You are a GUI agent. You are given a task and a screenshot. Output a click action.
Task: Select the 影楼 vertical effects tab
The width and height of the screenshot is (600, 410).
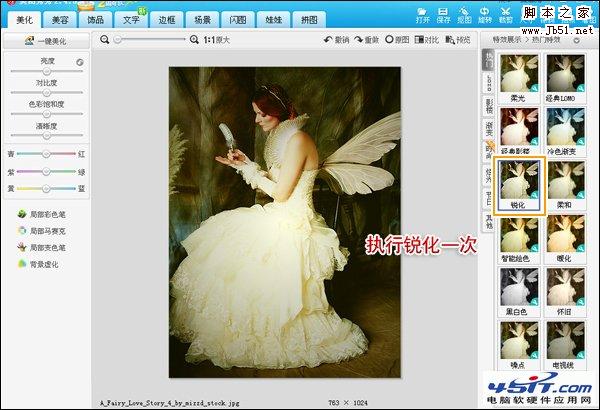(x=488, y=106)
